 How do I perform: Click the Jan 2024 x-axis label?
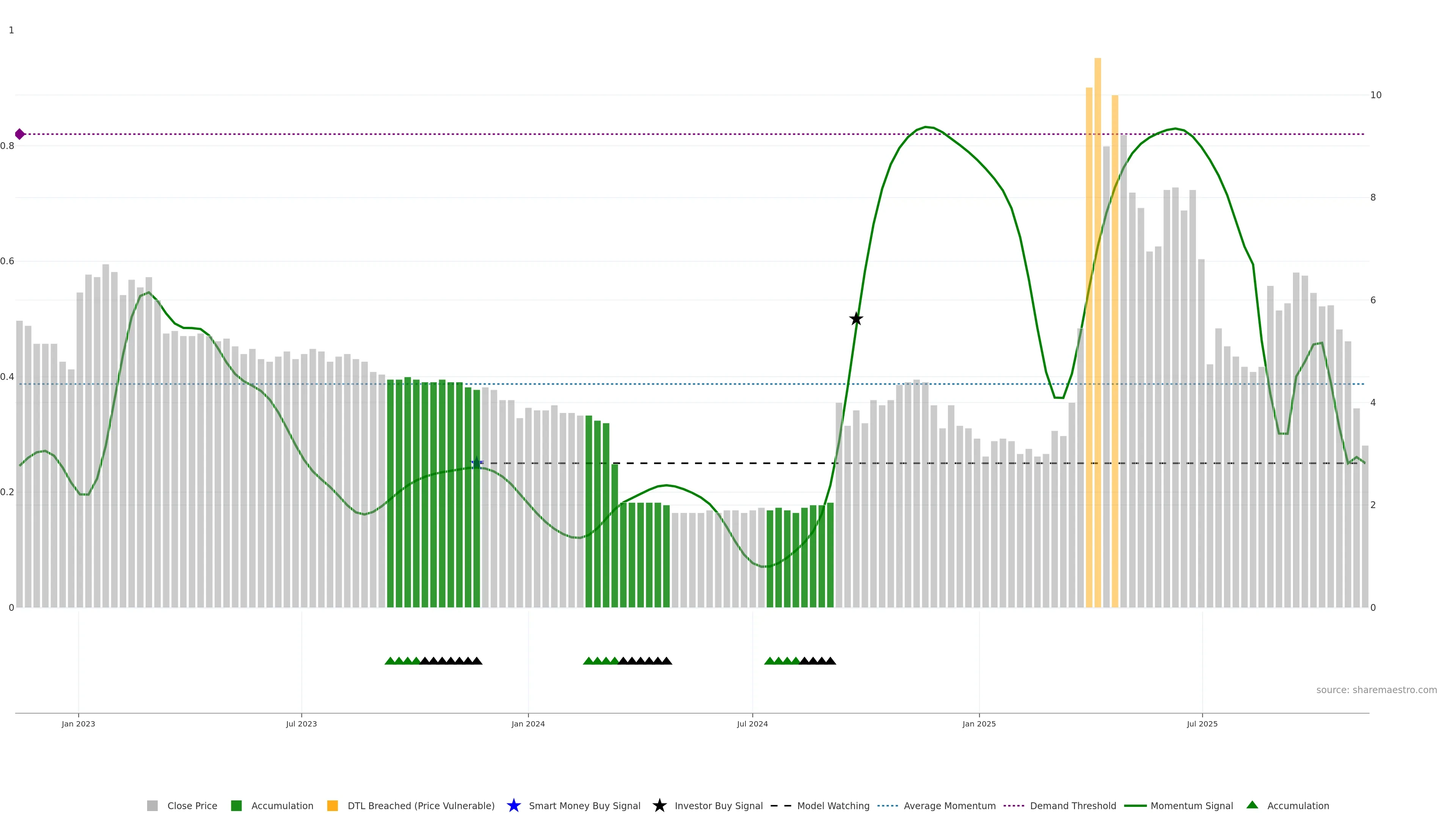(528, 723)
